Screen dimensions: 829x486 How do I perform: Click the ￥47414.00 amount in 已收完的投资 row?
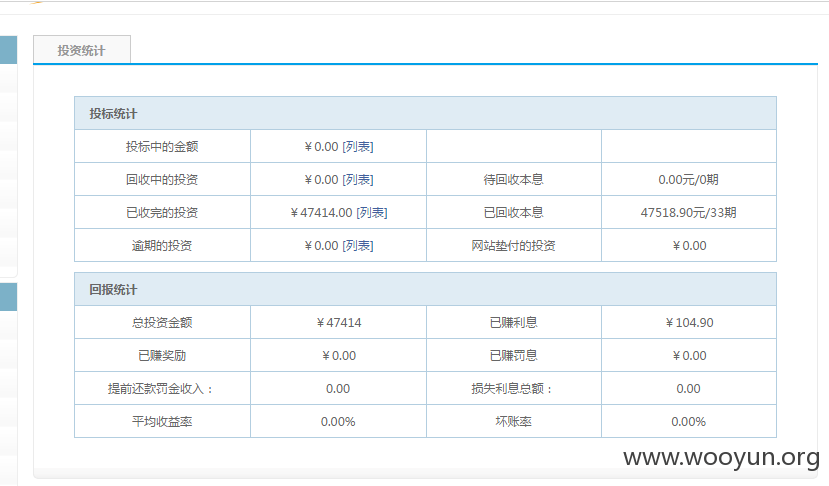click(x=321, y=213)
